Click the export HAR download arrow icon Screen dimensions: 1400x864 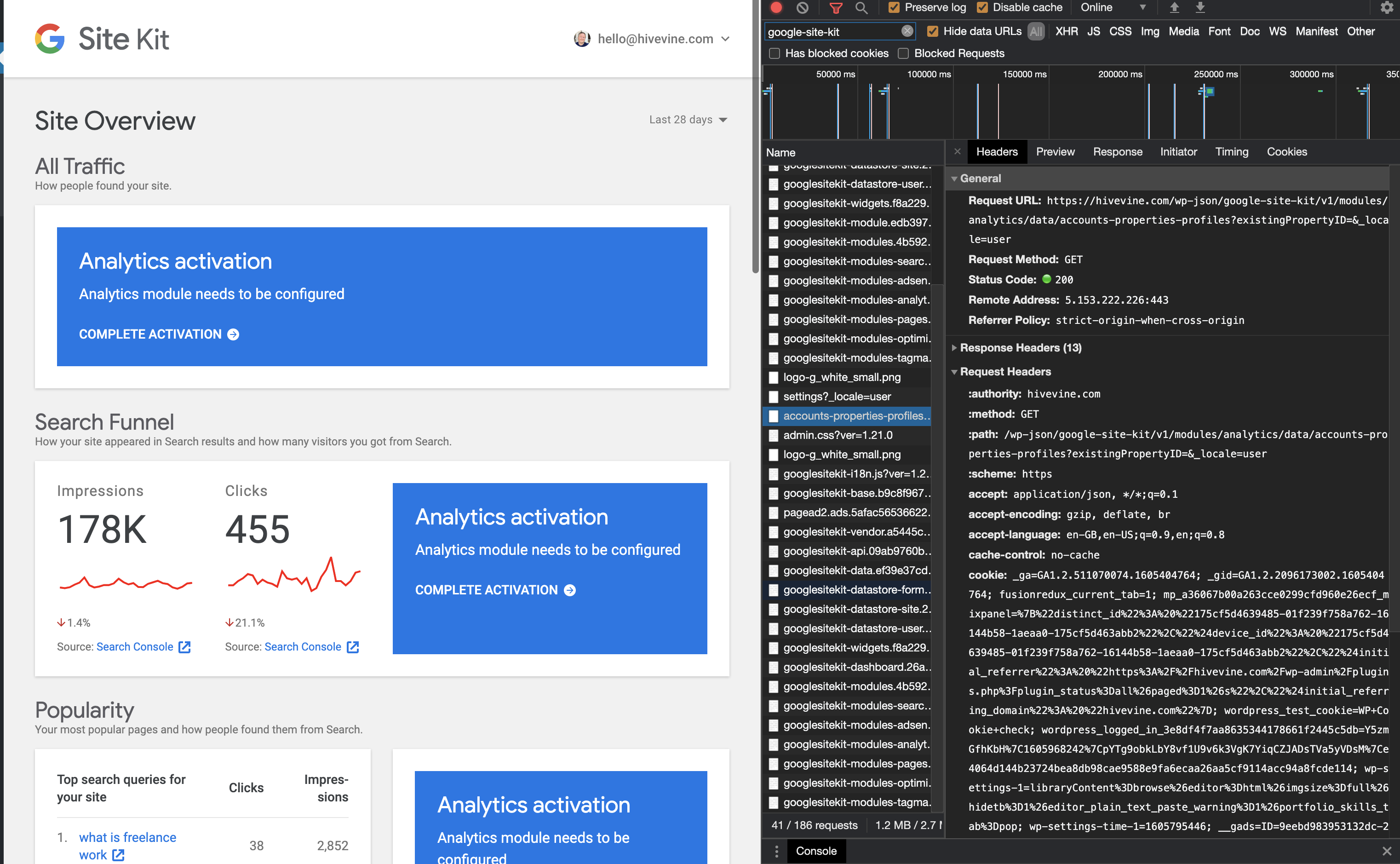[x=1200, y=7]
